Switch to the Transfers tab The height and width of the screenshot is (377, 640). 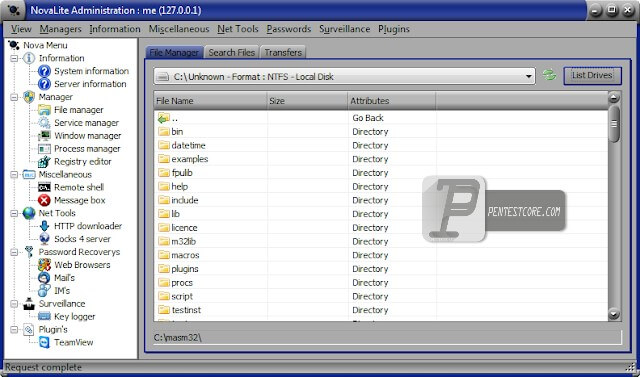[283, 52]
